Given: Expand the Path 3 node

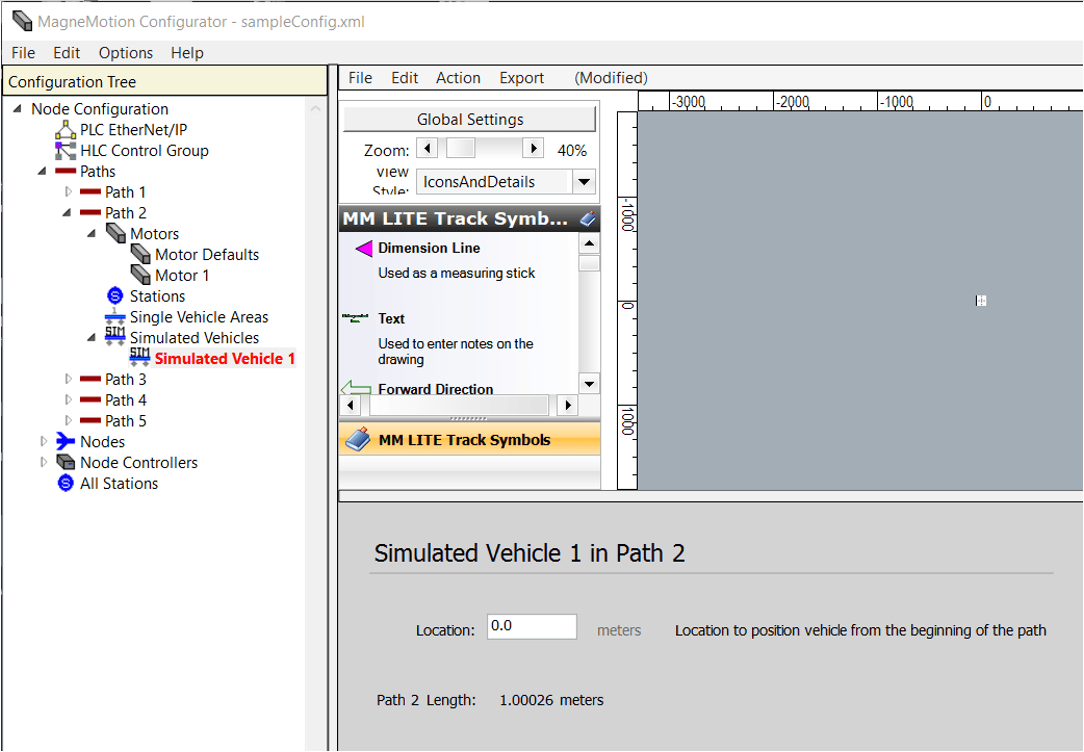Looking at the screenshot, I should tap(68, 379).
